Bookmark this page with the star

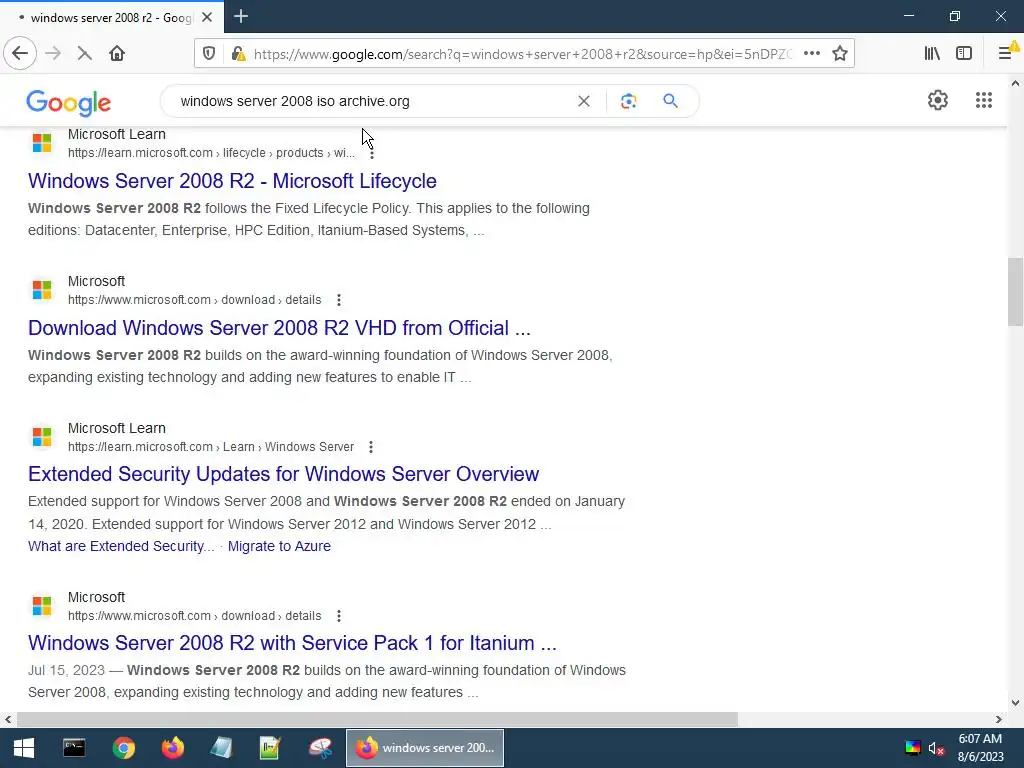pos(840,54)
